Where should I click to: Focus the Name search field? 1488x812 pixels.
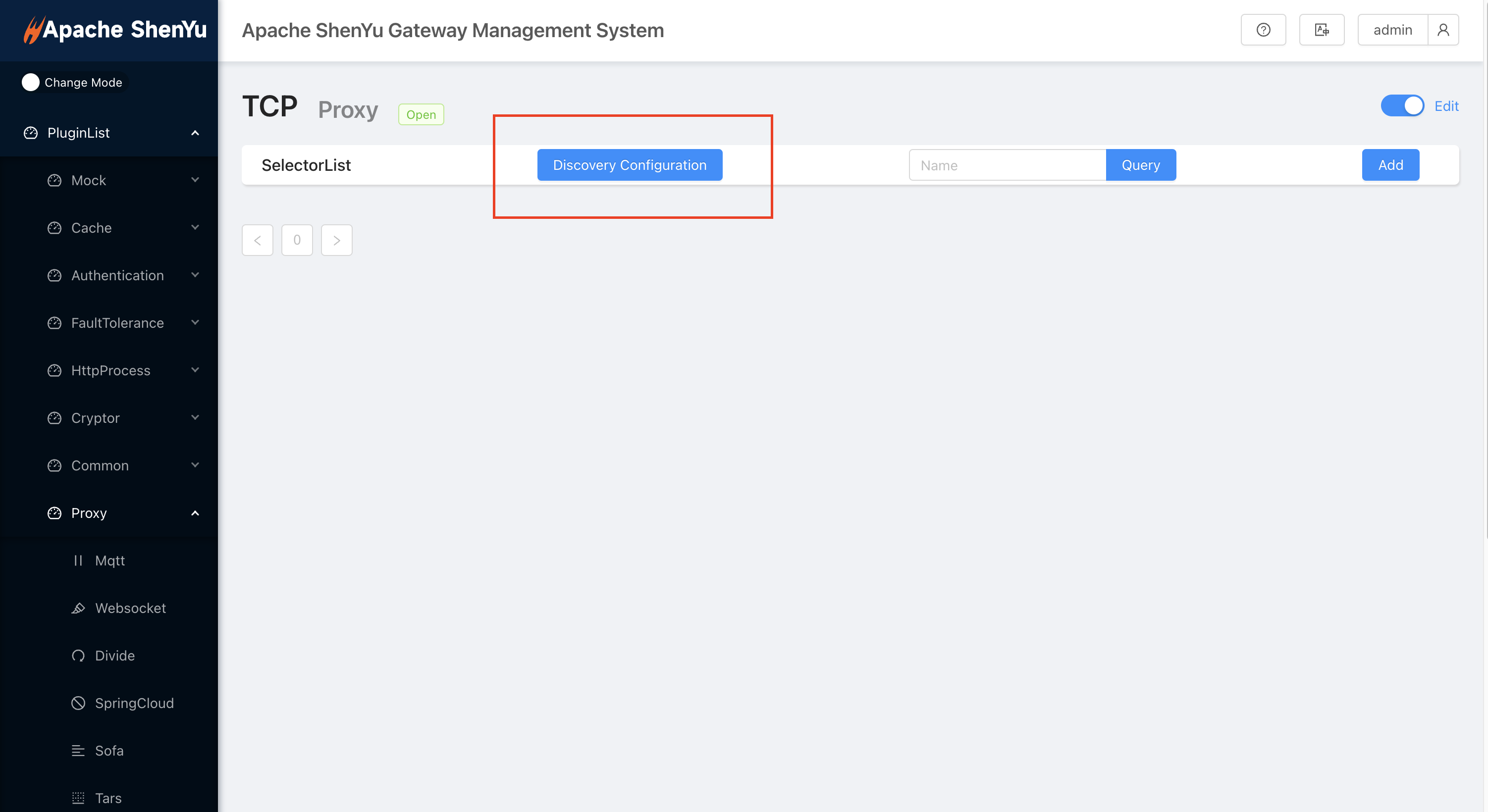(1007, 165)
